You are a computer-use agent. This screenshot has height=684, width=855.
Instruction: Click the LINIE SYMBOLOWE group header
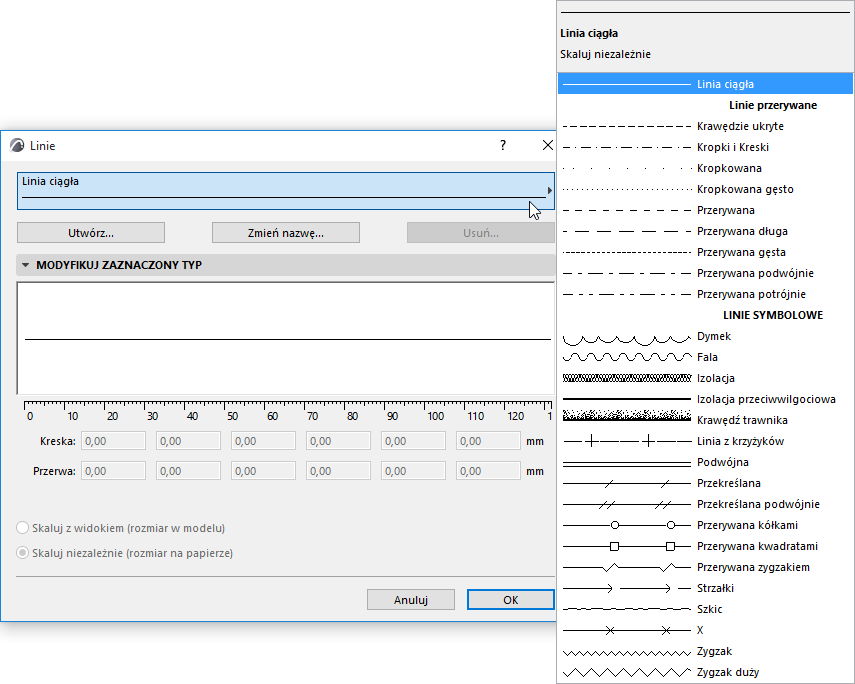tap(773, 315)
